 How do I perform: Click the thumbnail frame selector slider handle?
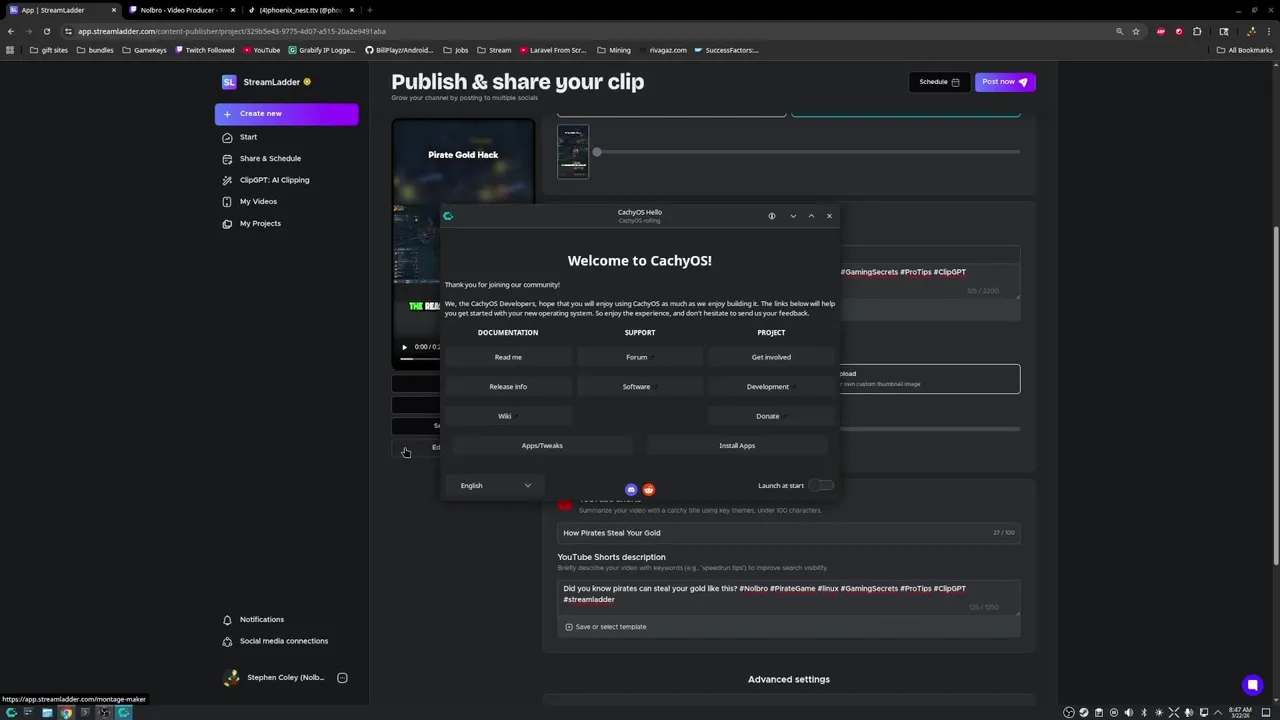pyautogui.click(x=597, y=152)
